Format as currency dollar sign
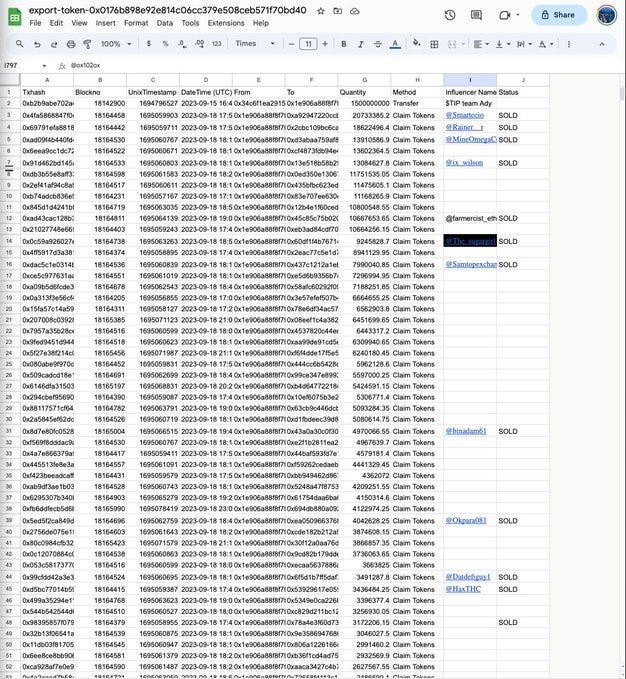This screenshot has width=626, height=679. tap(148, 44)
